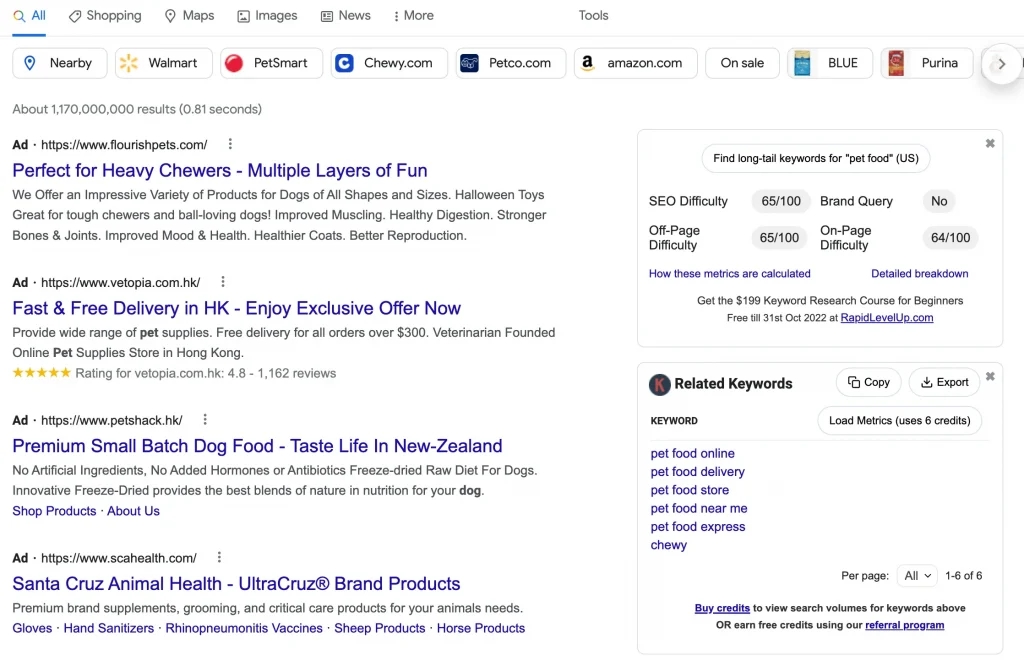1024x660 pixels.
Task: Open 'Fast & Free Delivery in HK' ad
Action: coord(236,308)
